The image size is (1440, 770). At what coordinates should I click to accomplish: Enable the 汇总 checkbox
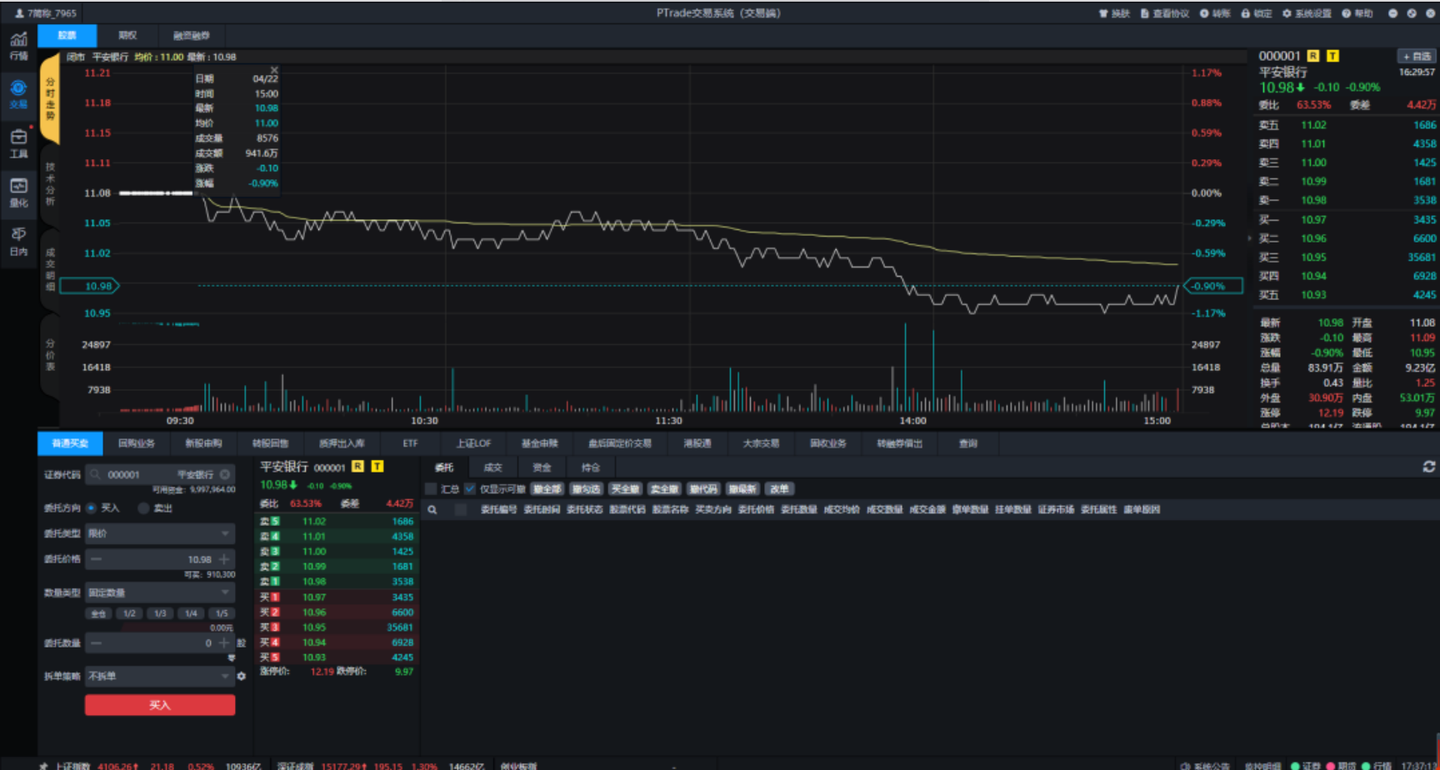click(x=431, y=489)
